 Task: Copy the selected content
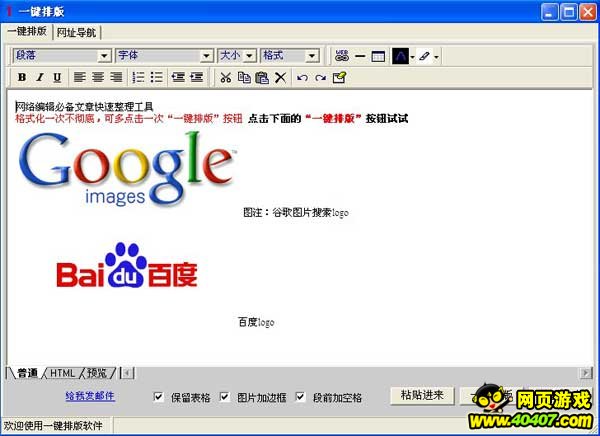[x=244, y=77]
